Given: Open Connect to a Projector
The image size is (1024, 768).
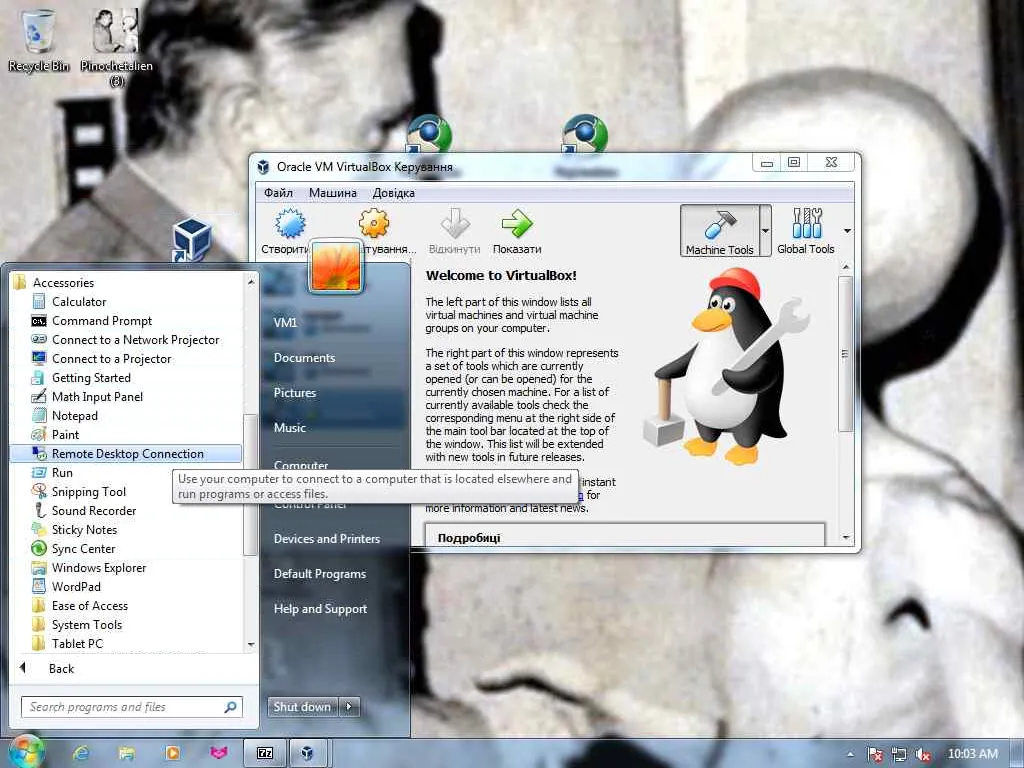Looking at the screenshot, I should 112,359.
